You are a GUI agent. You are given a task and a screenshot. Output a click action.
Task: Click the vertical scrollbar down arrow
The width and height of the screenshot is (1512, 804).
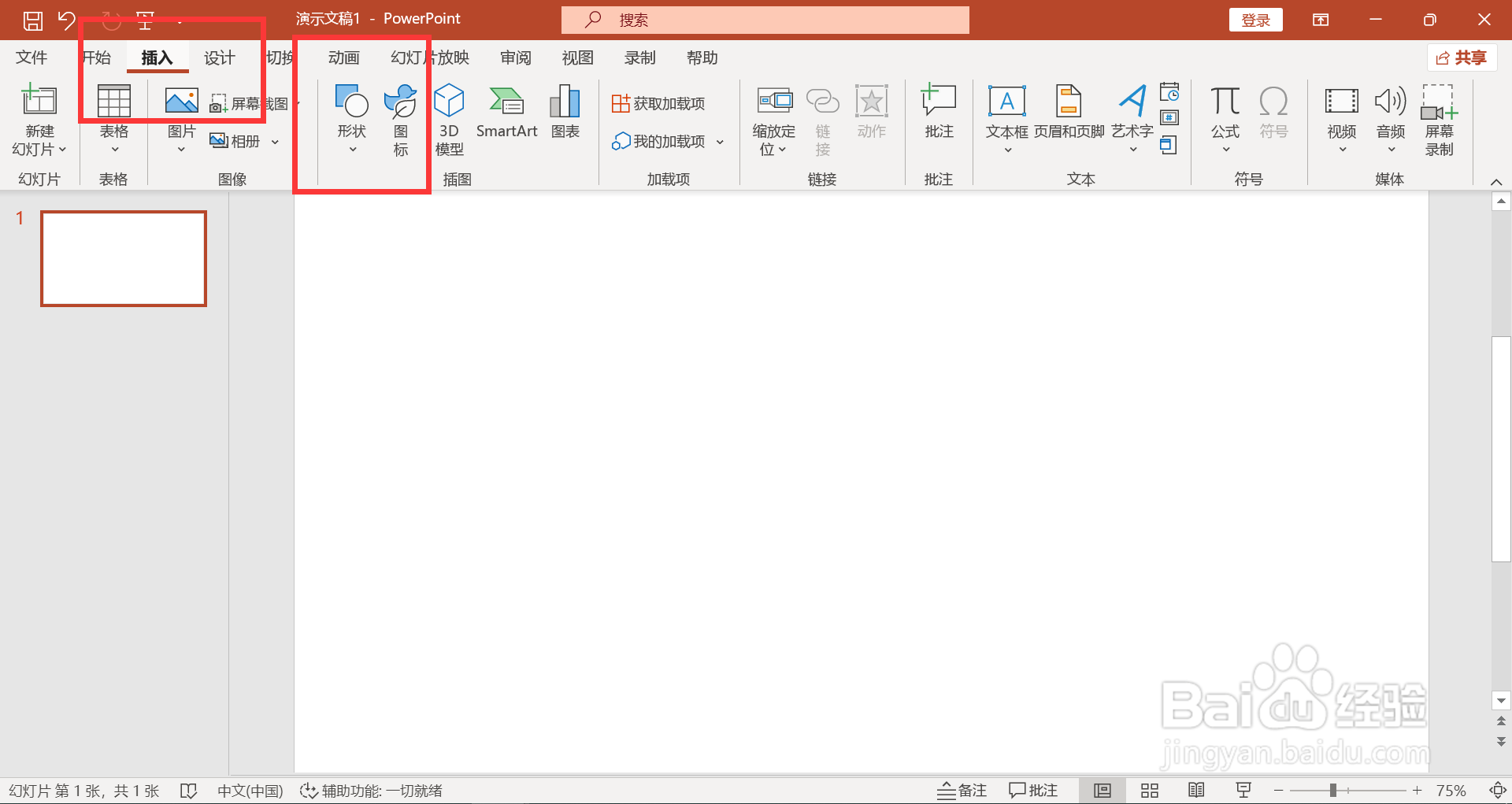(1501, 700)
